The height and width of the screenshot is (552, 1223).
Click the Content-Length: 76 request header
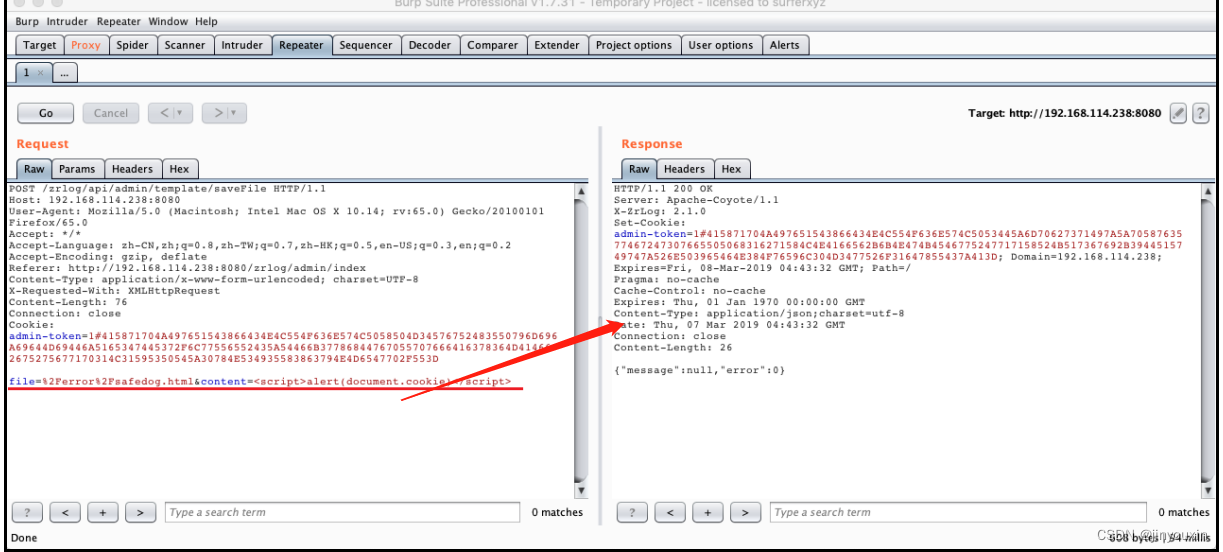tap(68, 301)
